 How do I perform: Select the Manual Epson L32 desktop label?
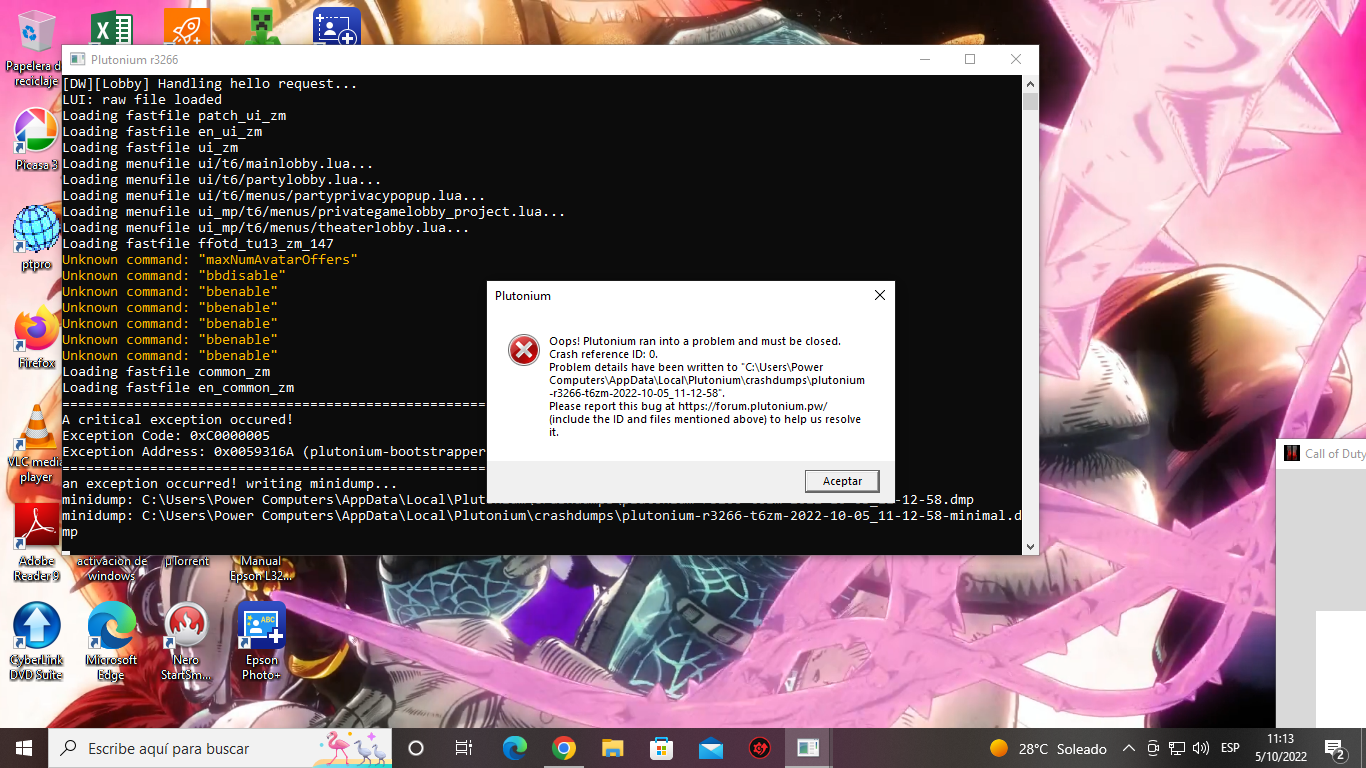point(261,568)
